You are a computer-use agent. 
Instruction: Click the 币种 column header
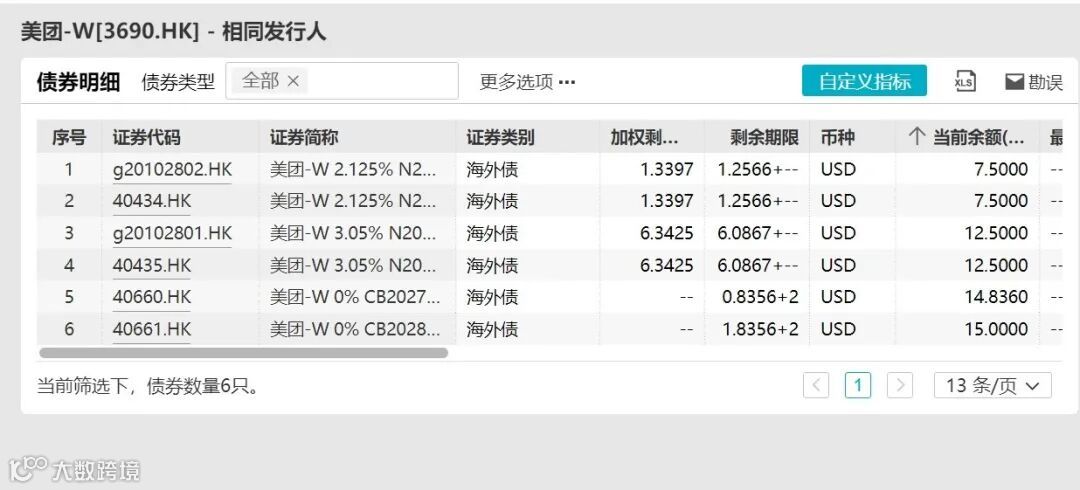click(x=852, y=137)
